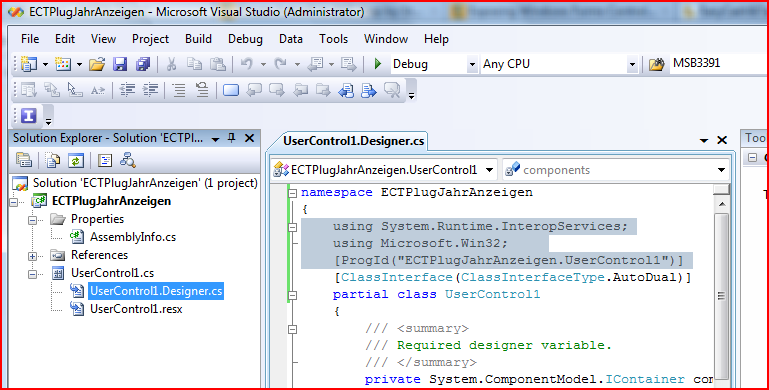Click the Cut scissors icon
This screenshot has width=769, height=390.
tap(171, 64)
